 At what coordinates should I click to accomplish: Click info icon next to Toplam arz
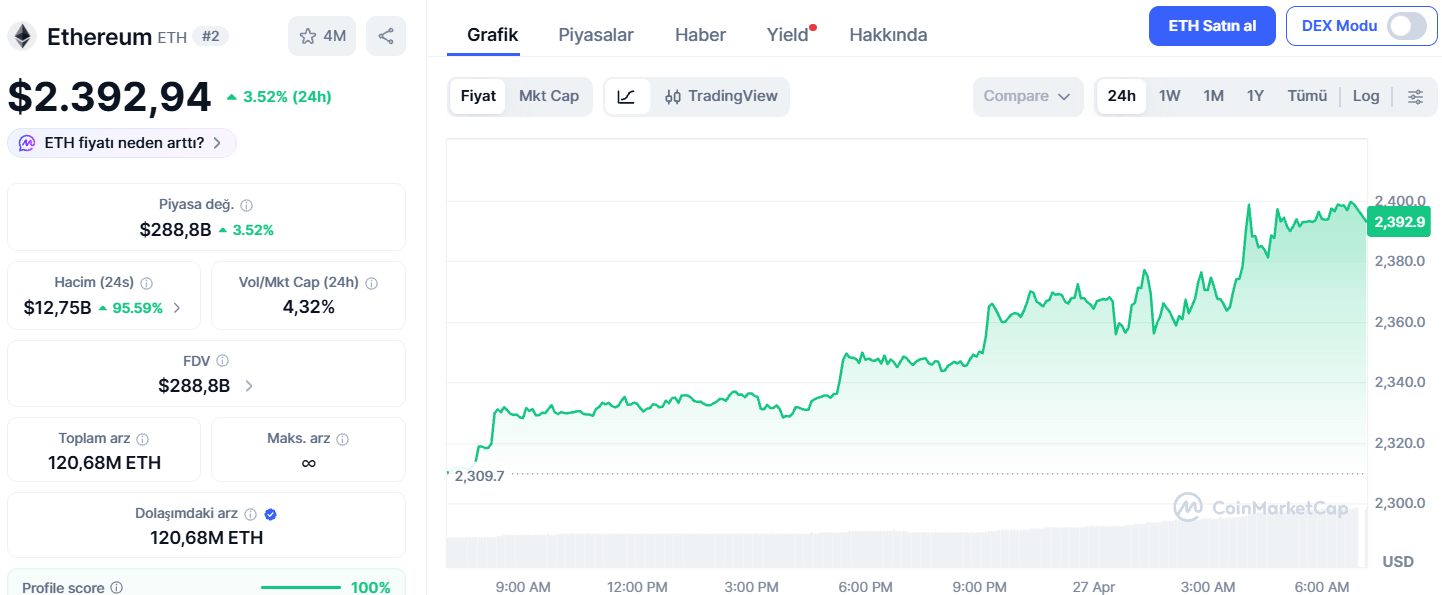click(x=143, y=439)
